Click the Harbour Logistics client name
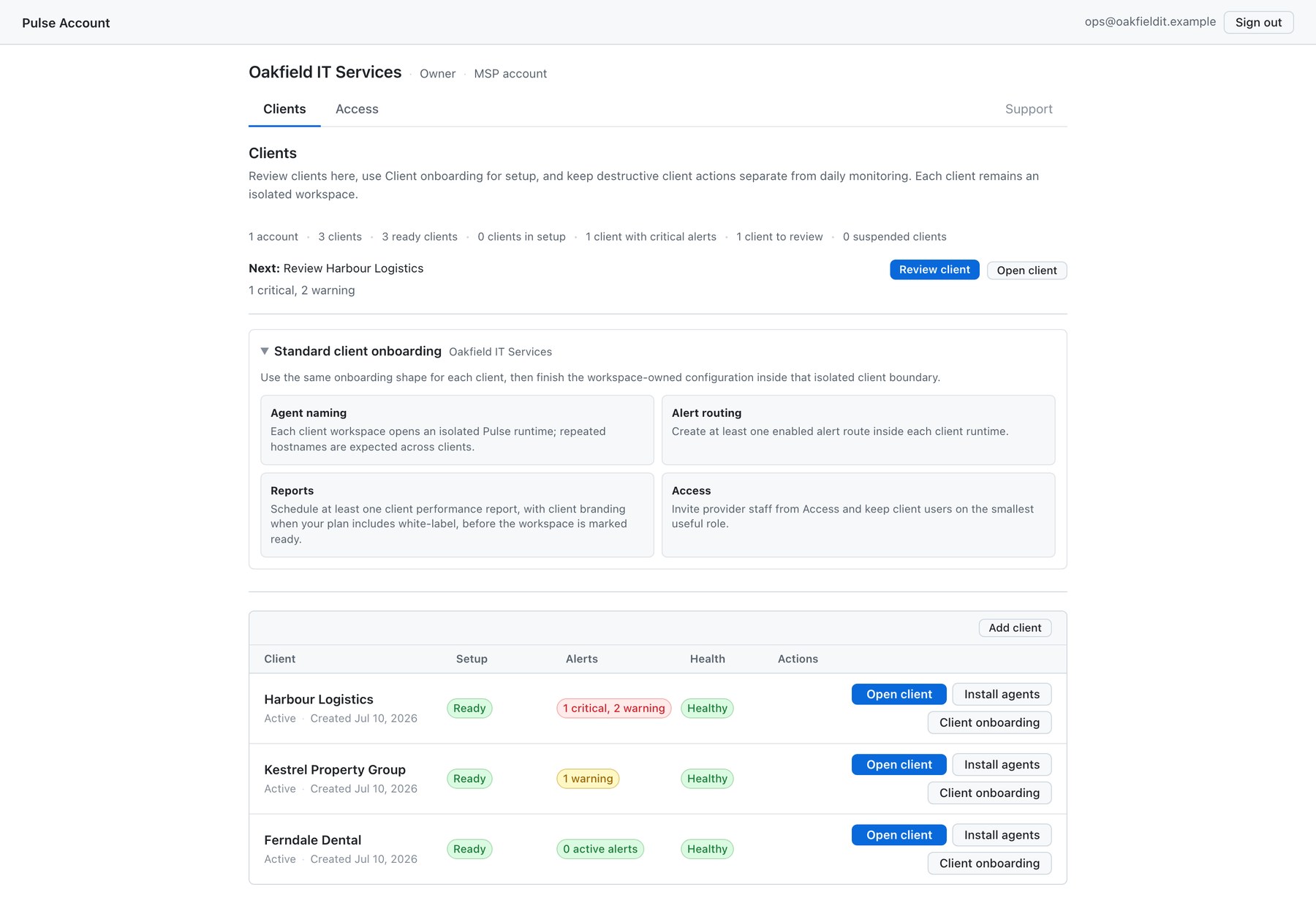Image resolution: width=1316 pixels, height=914 pixels. 319,700
